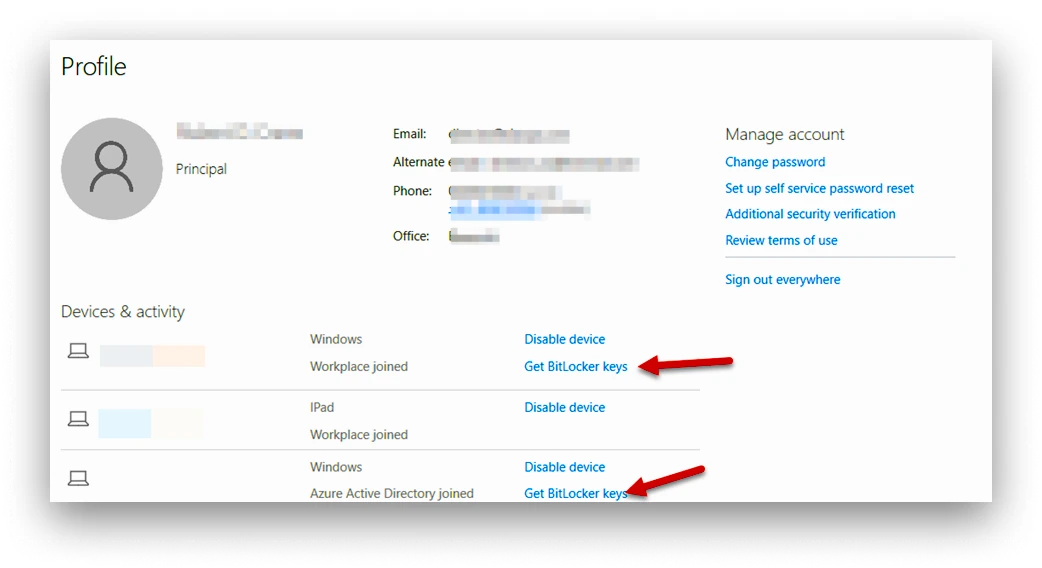Open Review terms of use link
Screen dimensions: 1042x568
pyautogui.click(x=781, y=240)
